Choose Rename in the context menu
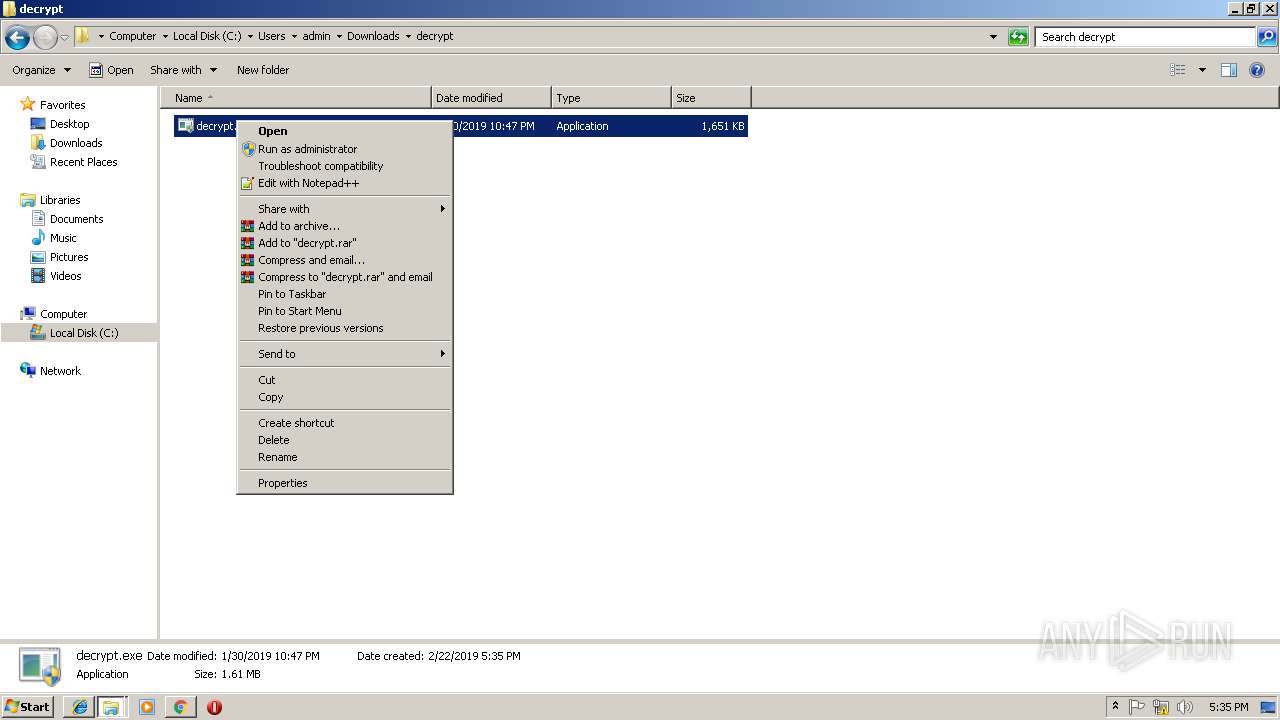 point(344,457)
